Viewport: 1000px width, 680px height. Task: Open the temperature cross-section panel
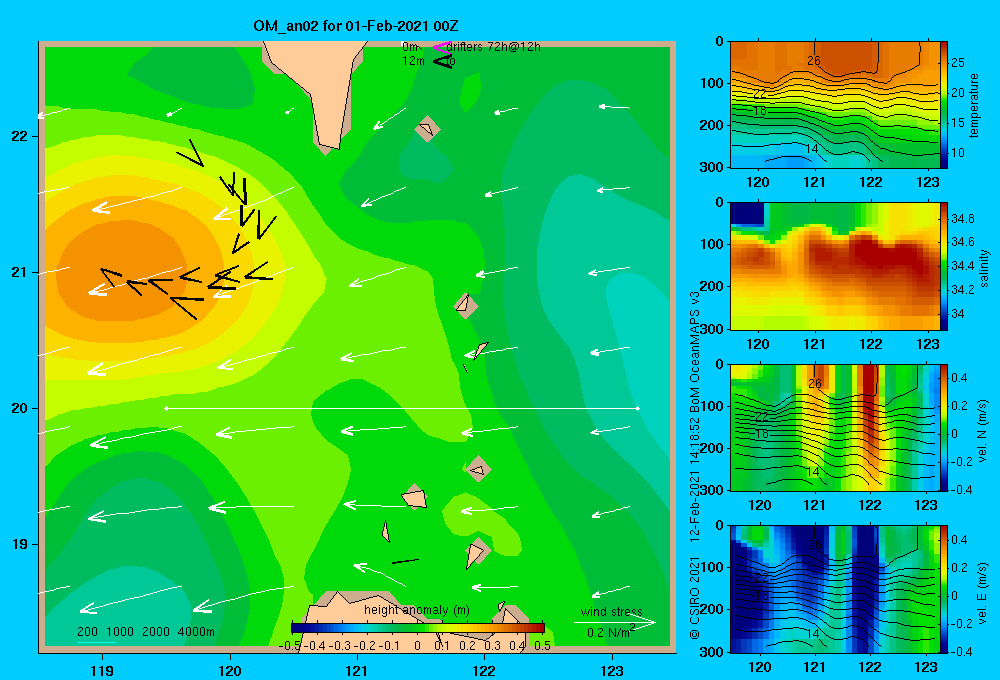835,105
